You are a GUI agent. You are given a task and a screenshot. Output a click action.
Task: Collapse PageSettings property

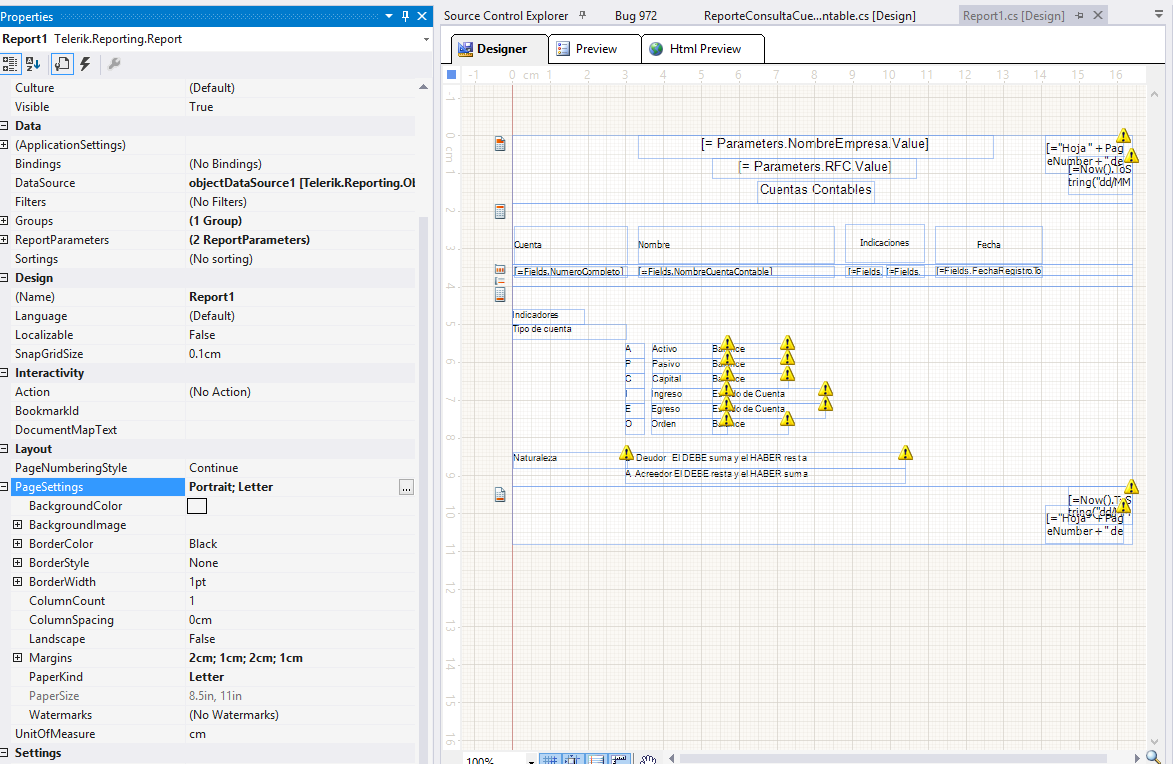coord(4,487)
